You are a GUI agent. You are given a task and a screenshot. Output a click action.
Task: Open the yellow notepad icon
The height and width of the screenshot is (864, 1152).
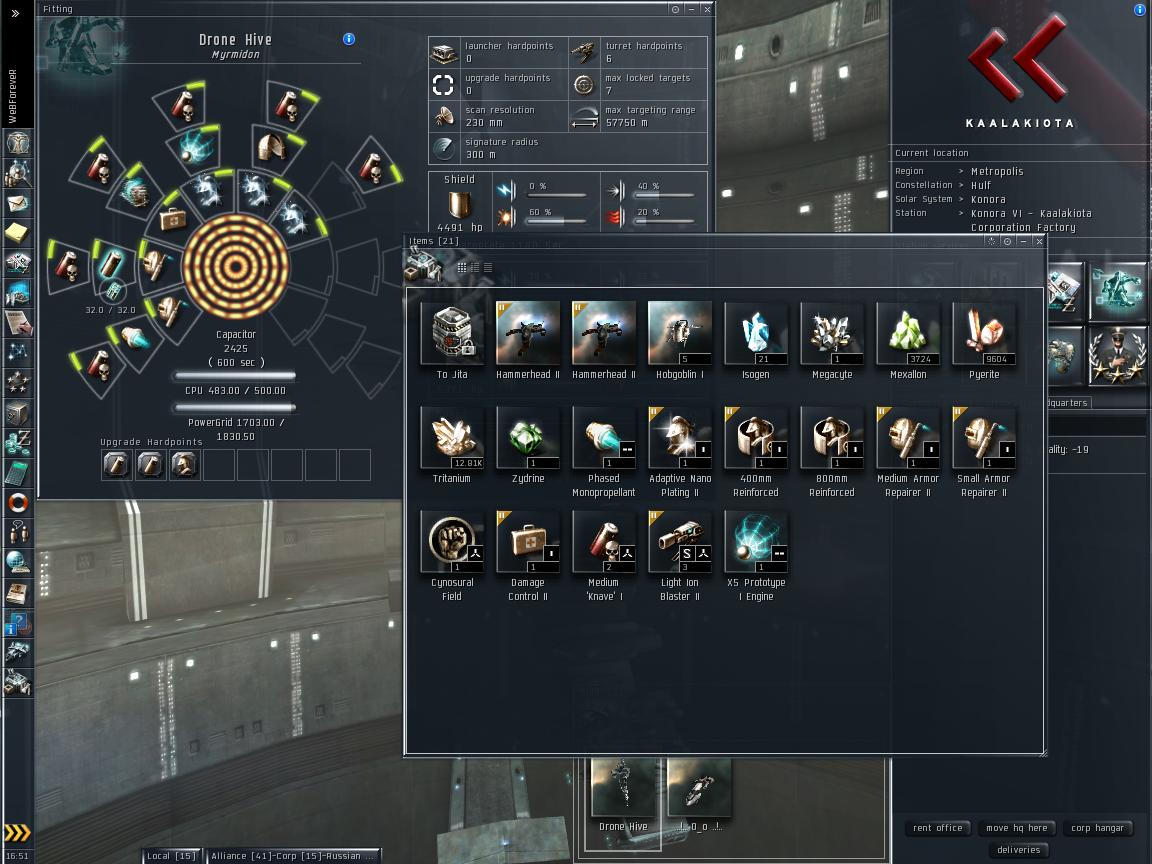[x=18, y=233]
